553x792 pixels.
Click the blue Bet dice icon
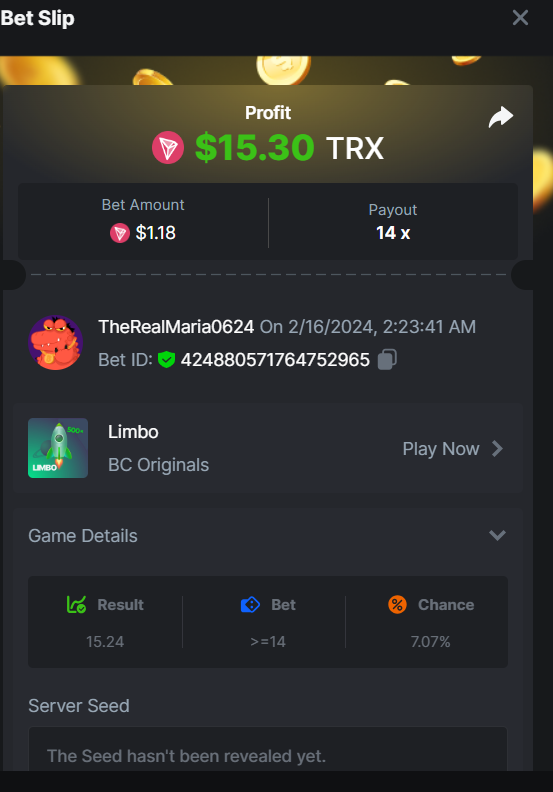click(250, 604)
